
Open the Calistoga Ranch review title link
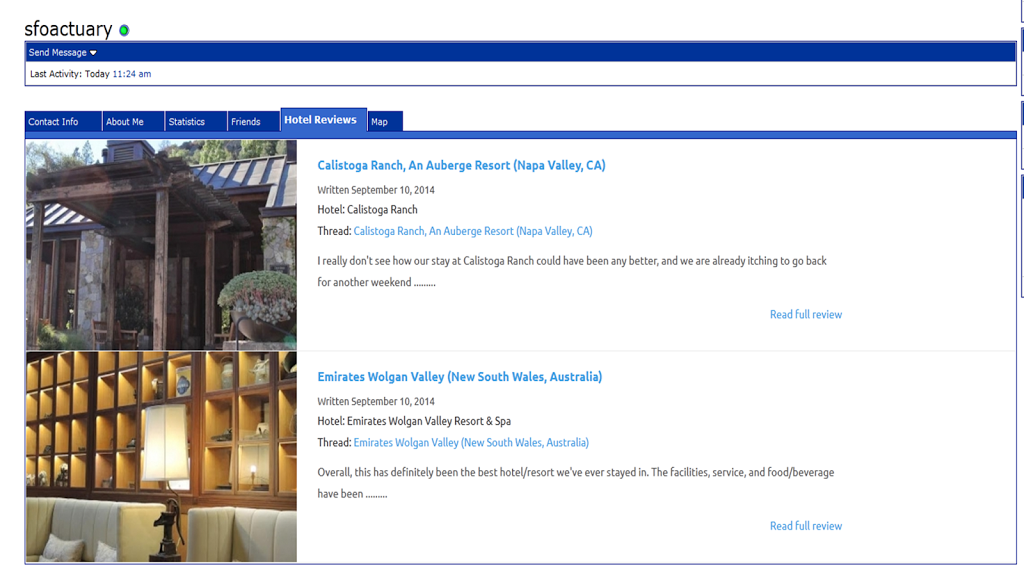pos(461,165)
